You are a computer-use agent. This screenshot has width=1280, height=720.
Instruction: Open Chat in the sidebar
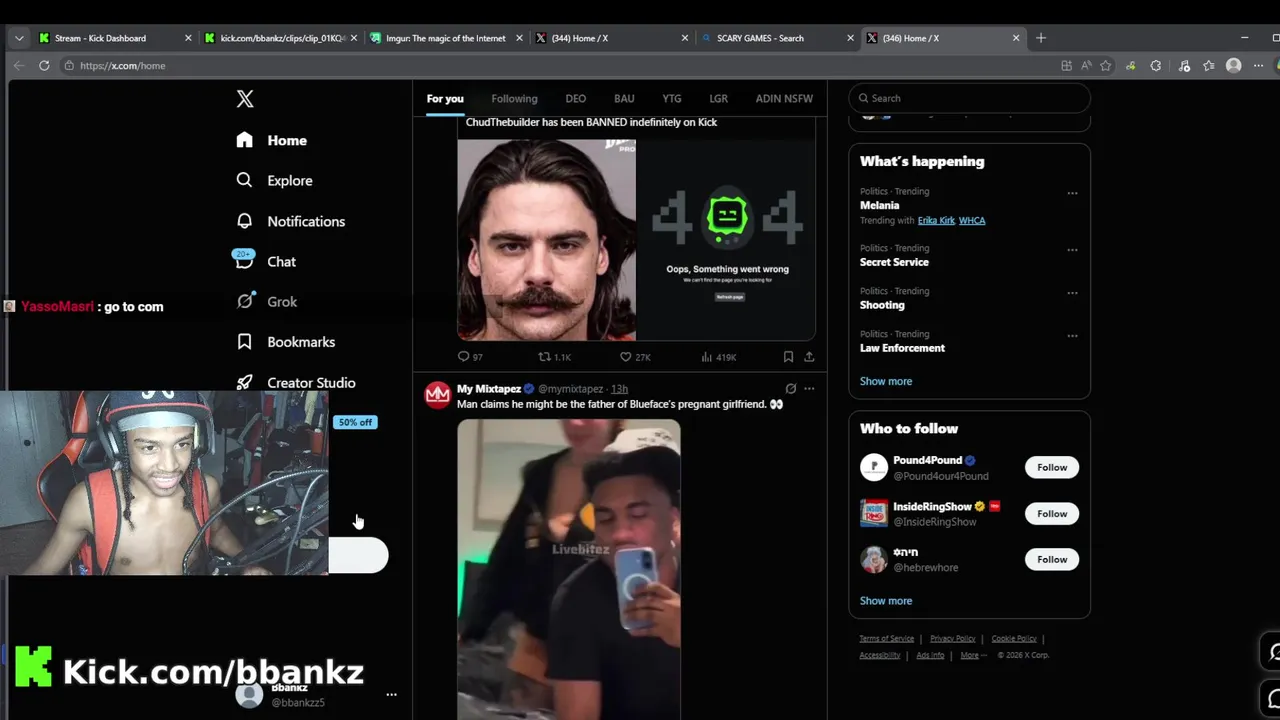point(265,261)
